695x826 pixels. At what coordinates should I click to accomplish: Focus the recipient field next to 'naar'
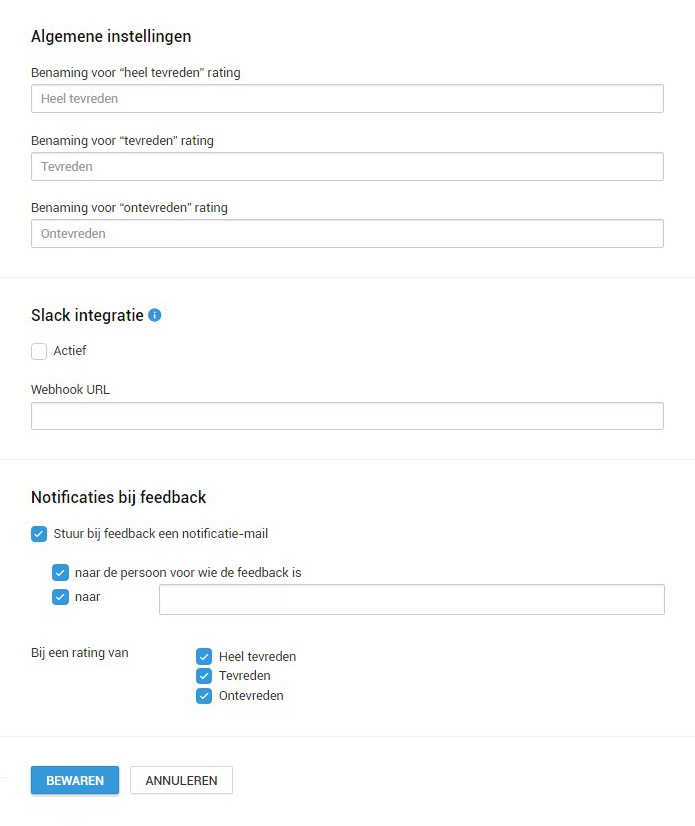[411, 599]
